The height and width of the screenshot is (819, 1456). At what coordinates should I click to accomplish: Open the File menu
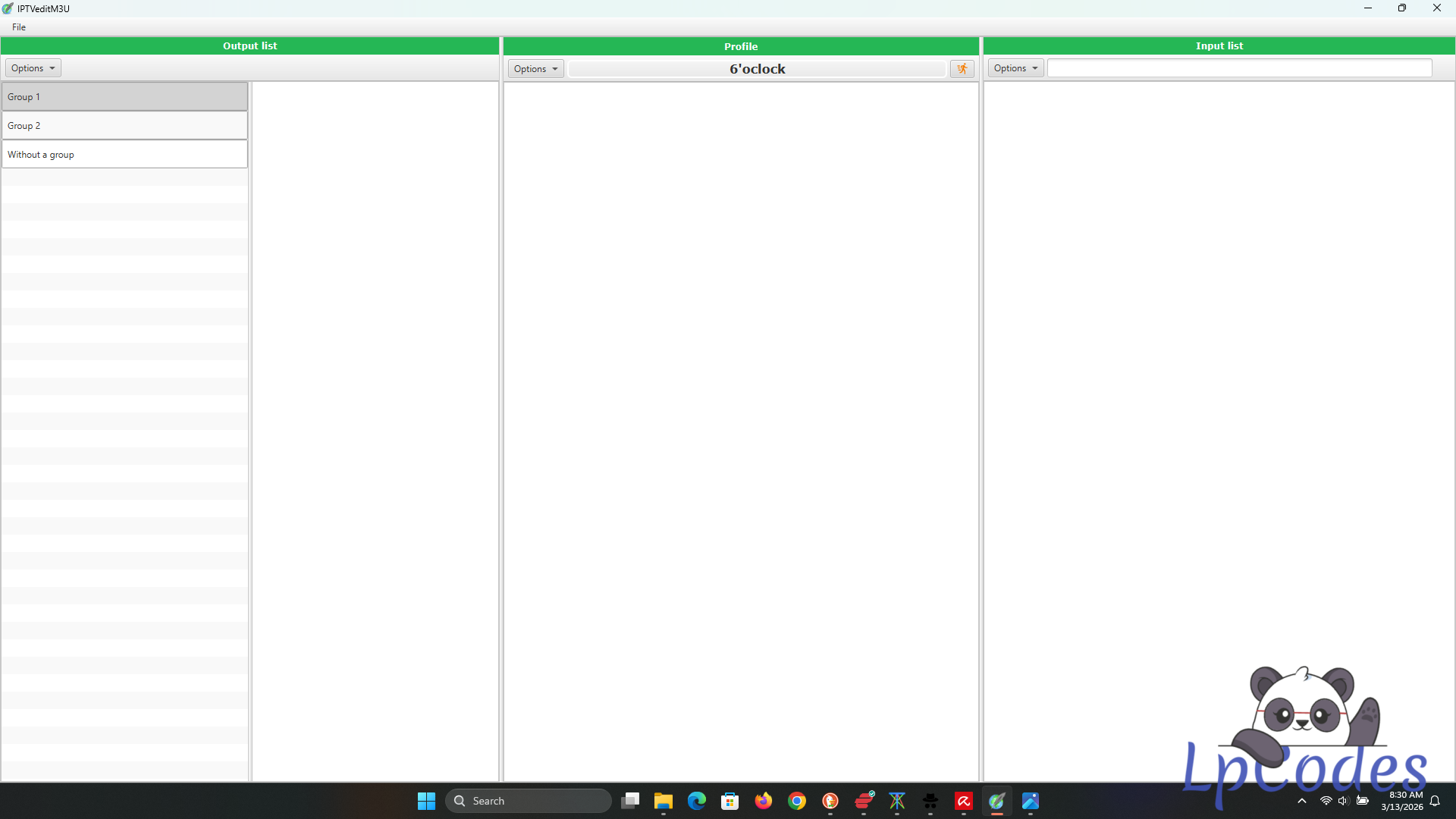point(19,27)
